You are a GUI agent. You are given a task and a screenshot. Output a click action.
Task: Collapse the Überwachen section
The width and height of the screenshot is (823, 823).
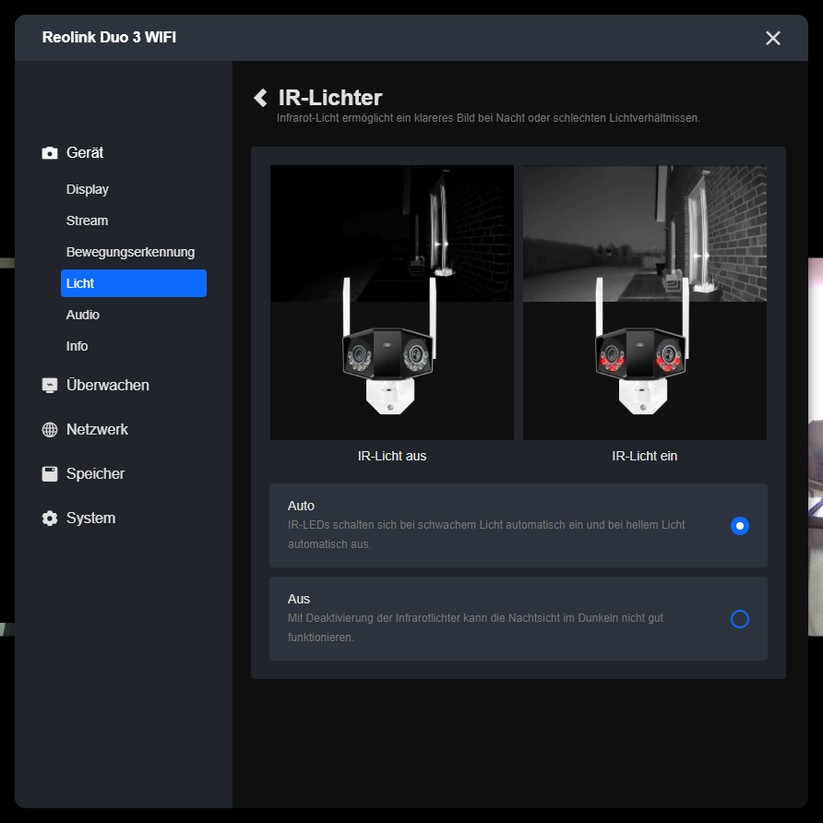coord(107,384)
